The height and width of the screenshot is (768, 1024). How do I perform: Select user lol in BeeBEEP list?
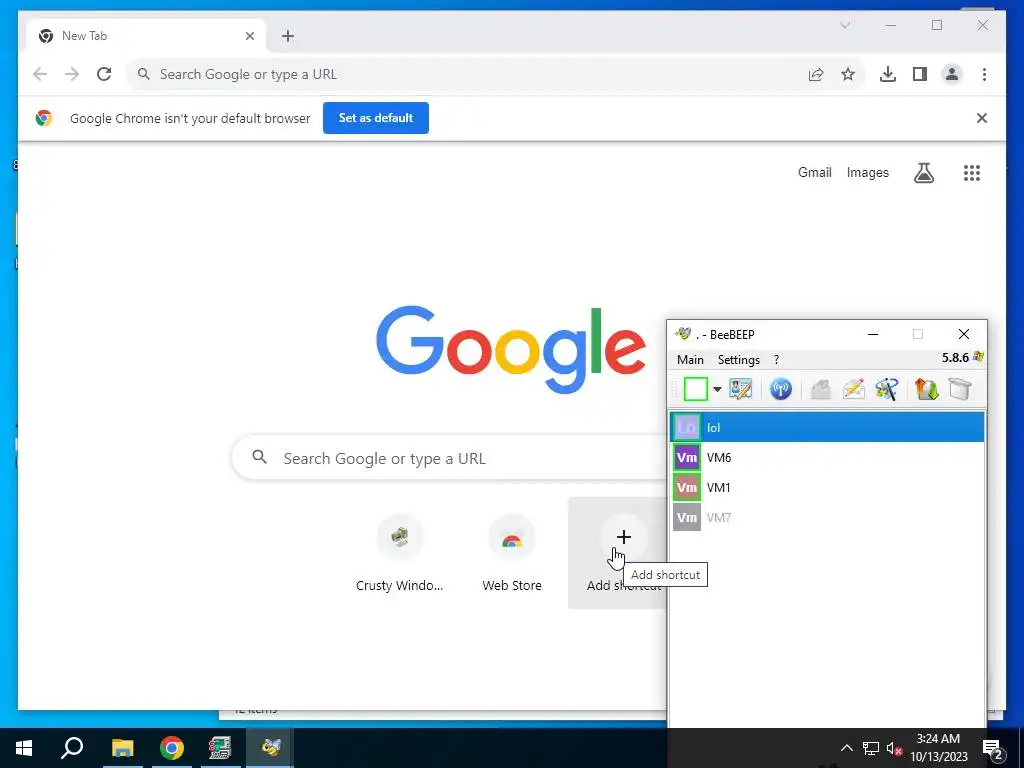(827, 428)
